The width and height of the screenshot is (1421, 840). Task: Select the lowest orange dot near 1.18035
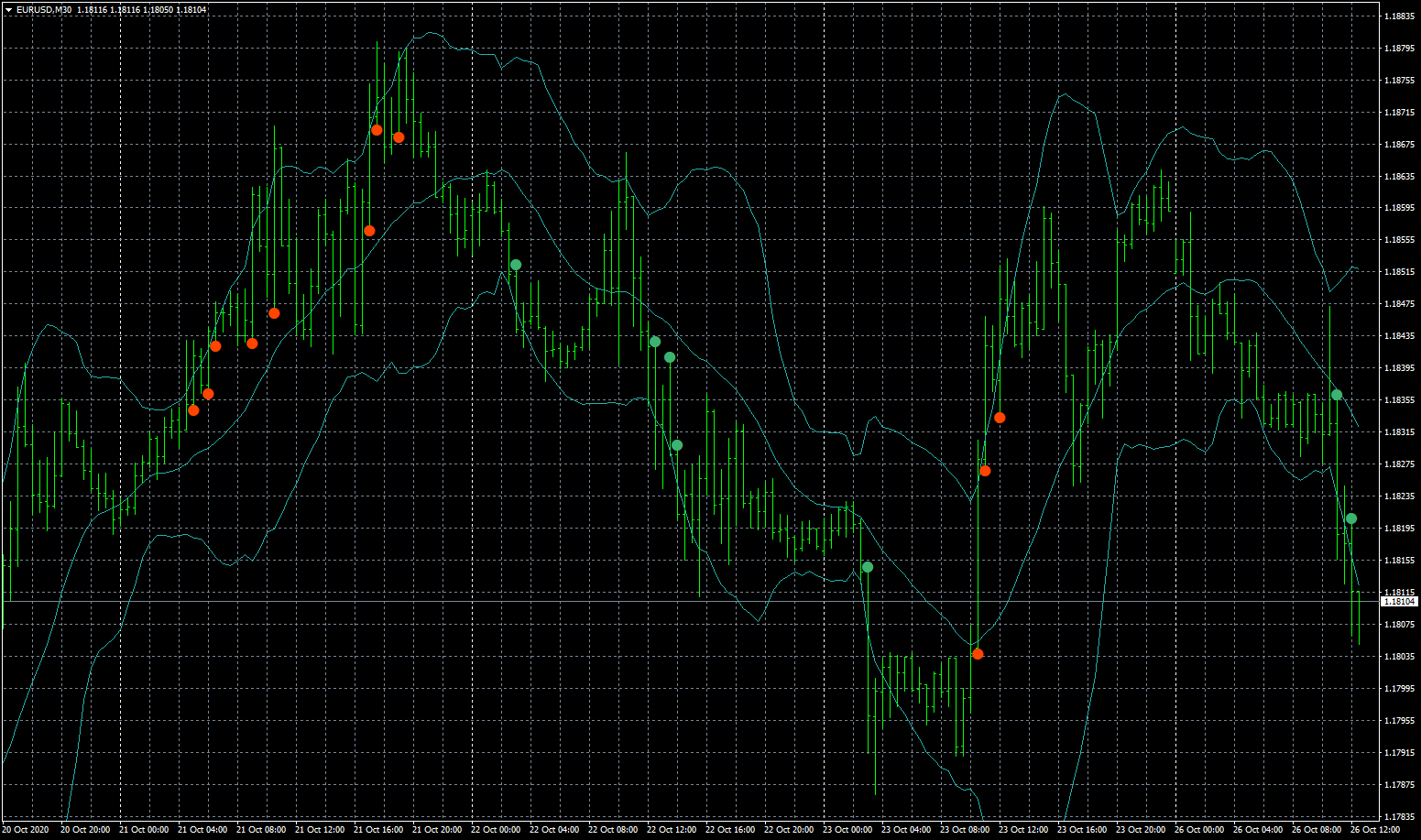pyautogui.click(x=978, y=654)
